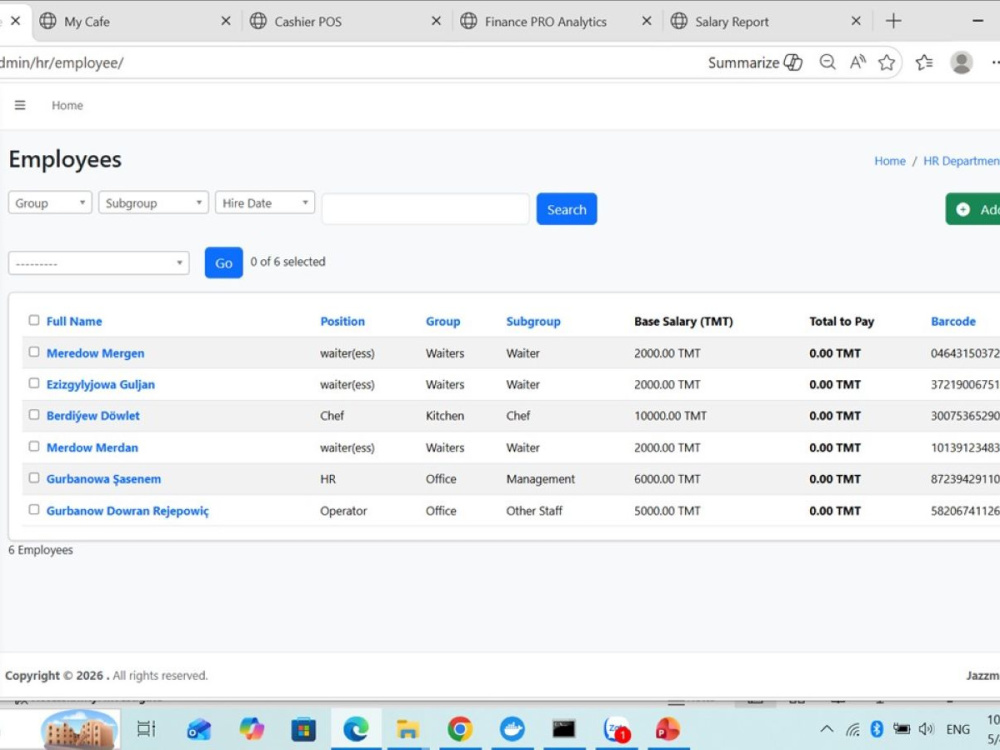This screenshot has height=750, width=1000.
Task: Open Copilot app in taskbar
Action: pos(251,729)
